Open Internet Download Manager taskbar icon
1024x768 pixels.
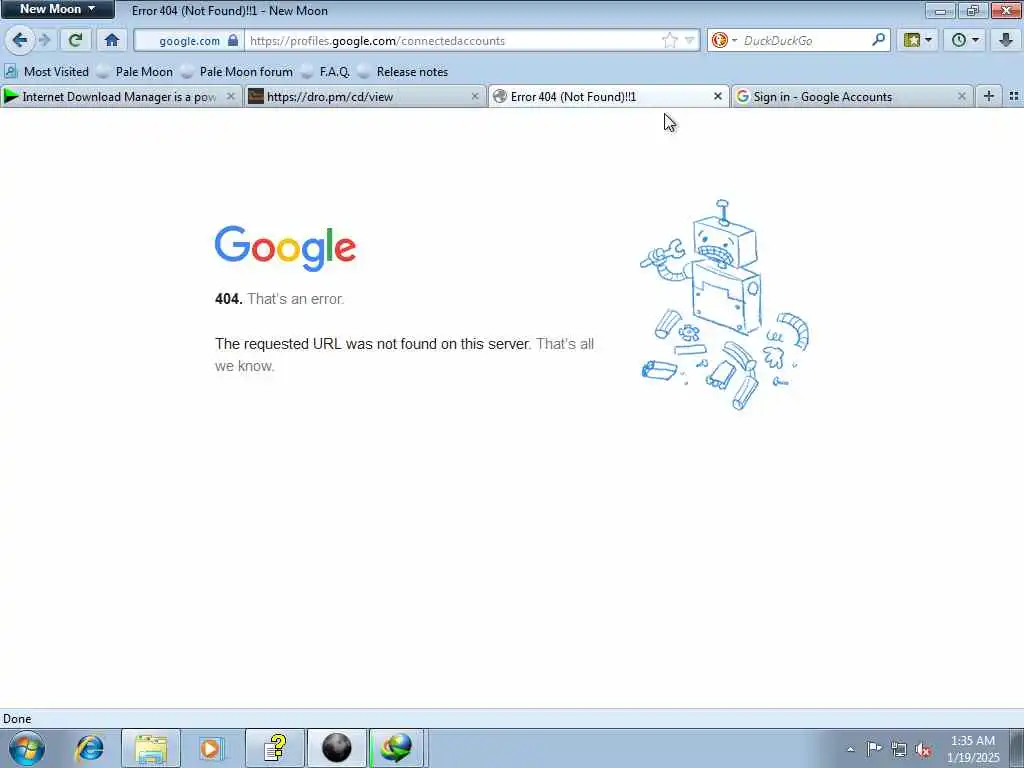tap(397, 748)
